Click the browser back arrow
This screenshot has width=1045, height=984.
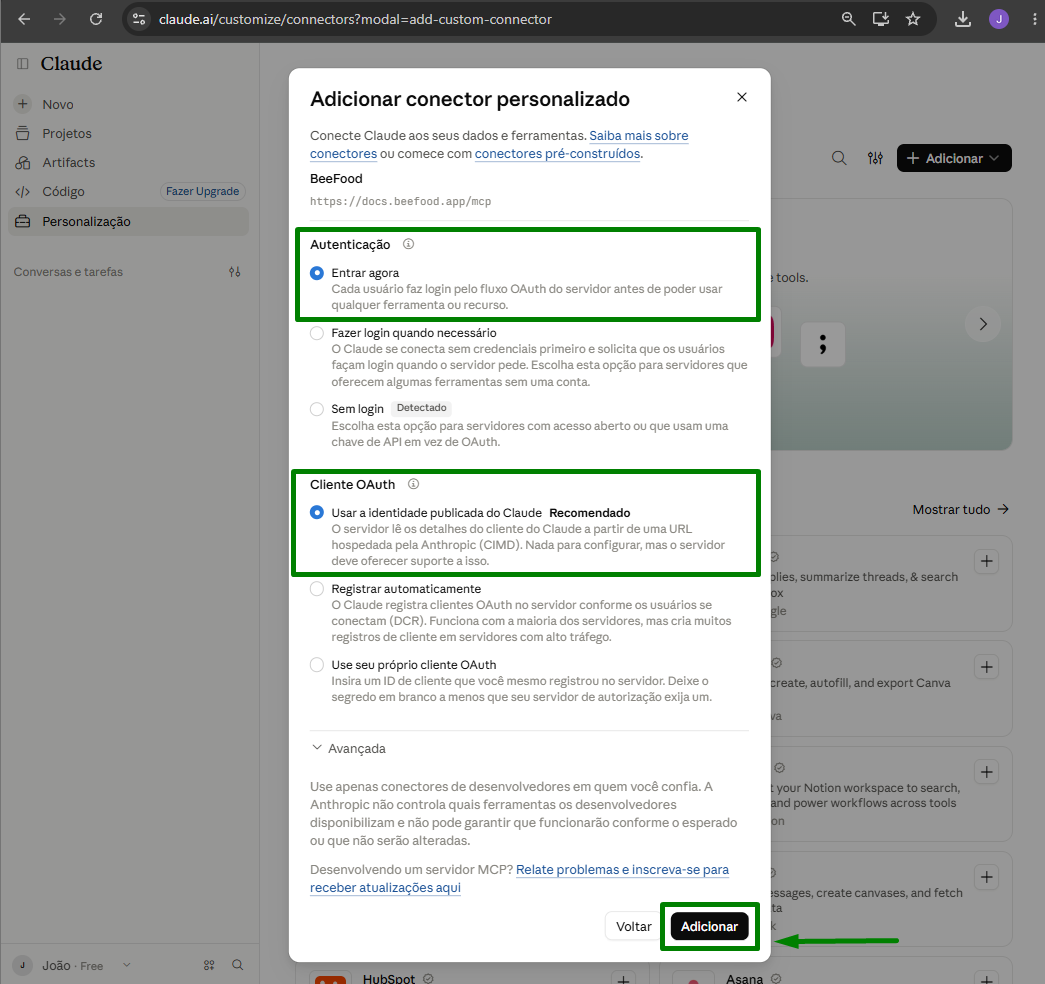tap(24, 19)
